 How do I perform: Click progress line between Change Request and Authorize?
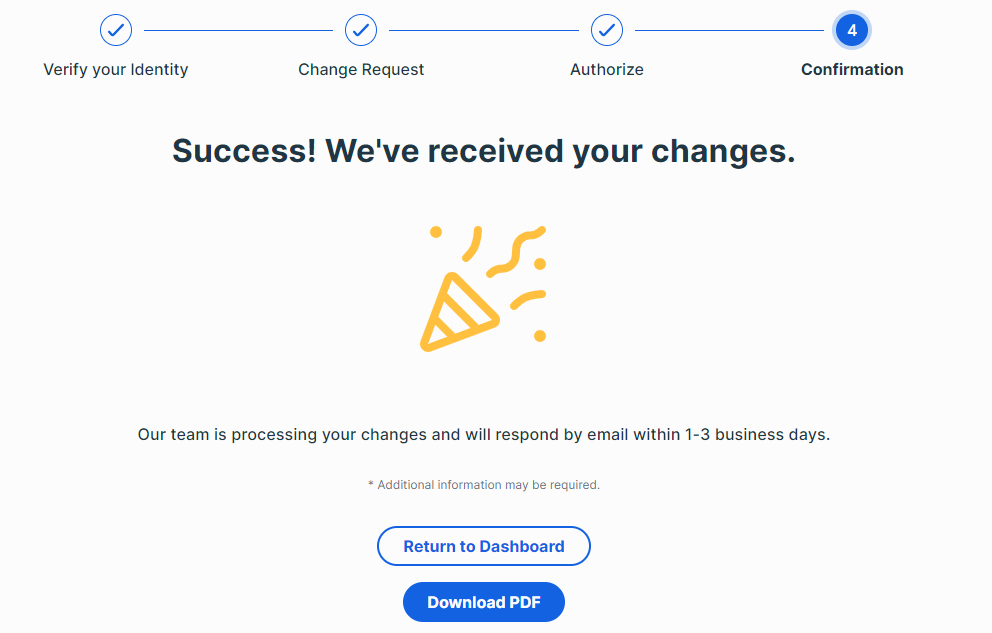pyautogui.click(x=484, y=30)
